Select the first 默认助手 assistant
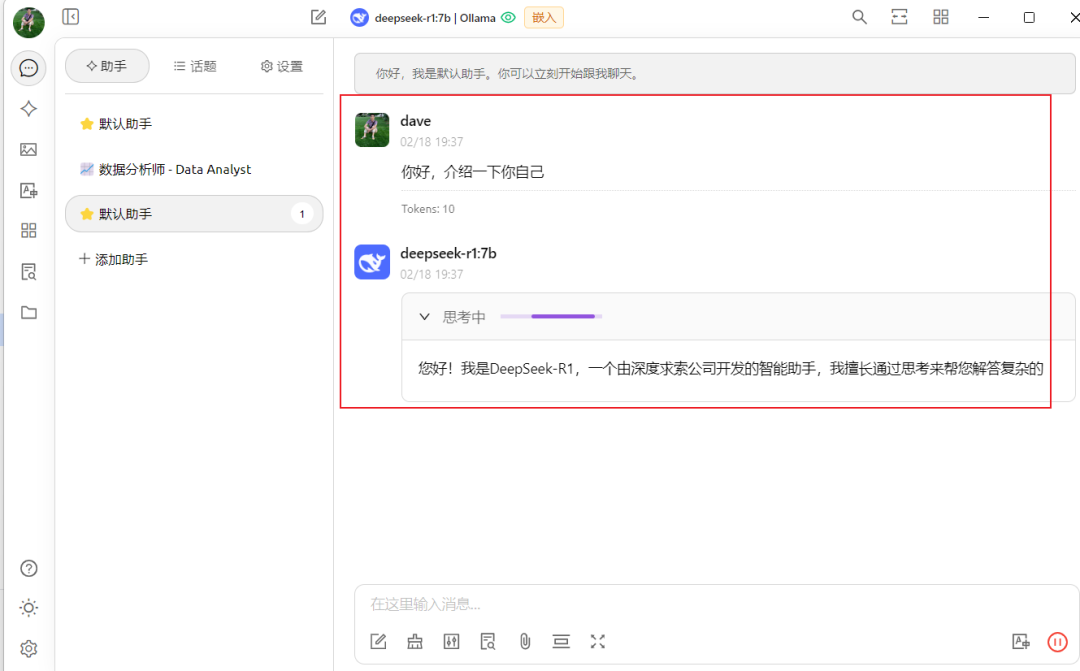 pyautogui.click(x=194, y=124)
